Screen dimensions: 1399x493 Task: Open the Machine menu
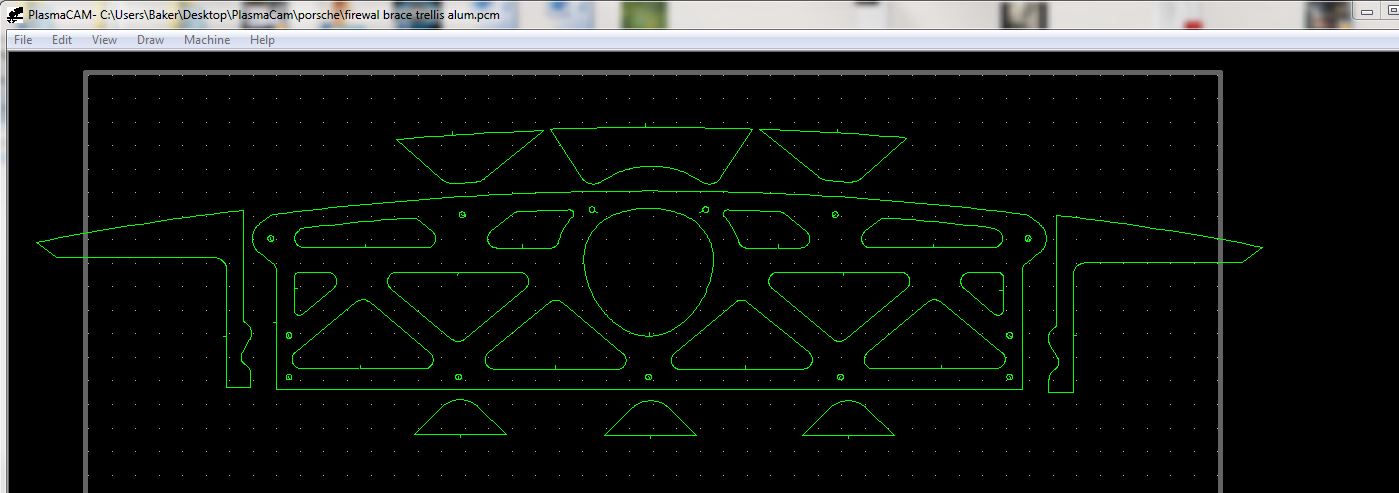pyautogui.click(x=207, y=40)
